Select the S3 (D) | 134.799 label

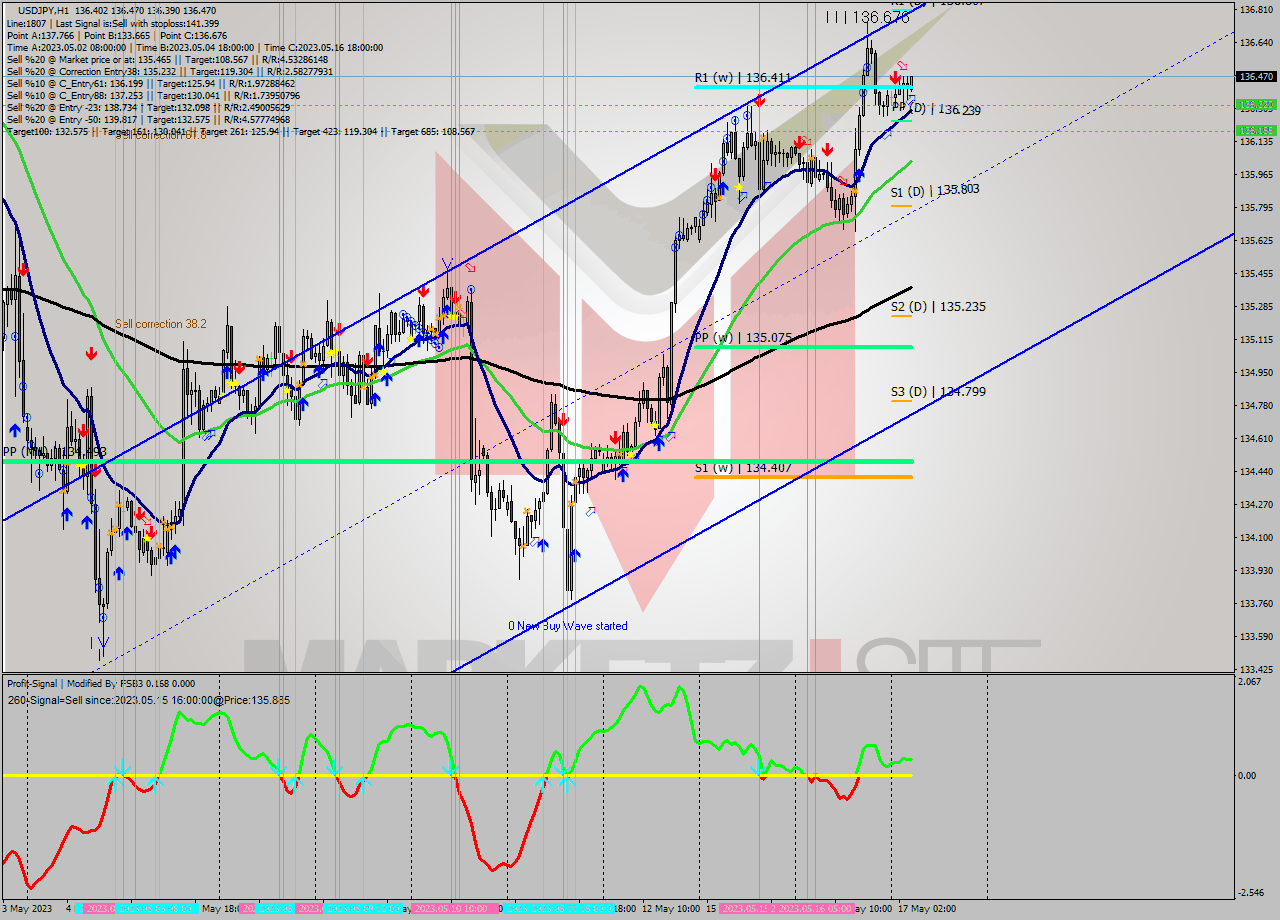pyautogui.click(x=938, y=391)
